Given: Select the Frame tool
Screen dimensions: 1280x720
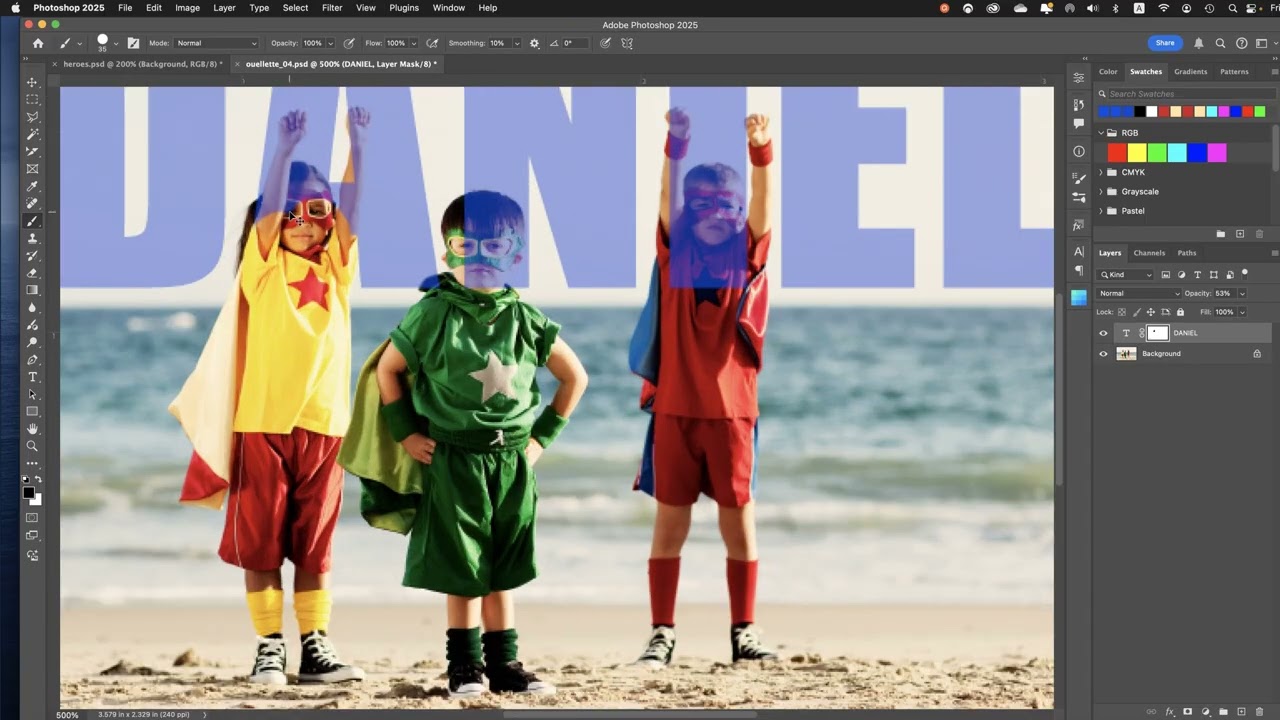Looking at the screenshot, I should tap(32, 169).
